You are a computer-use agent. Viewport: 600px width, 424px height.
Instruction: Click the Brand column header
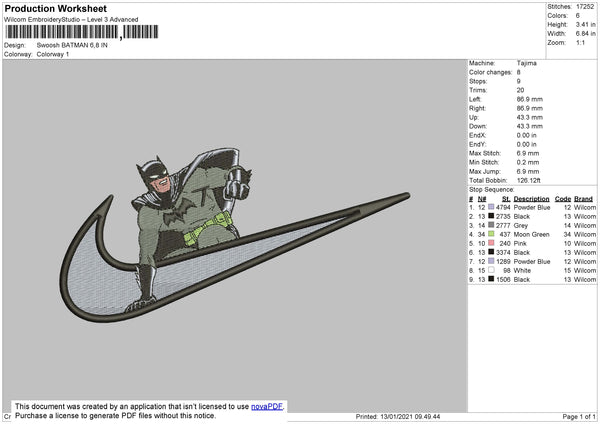583,199
